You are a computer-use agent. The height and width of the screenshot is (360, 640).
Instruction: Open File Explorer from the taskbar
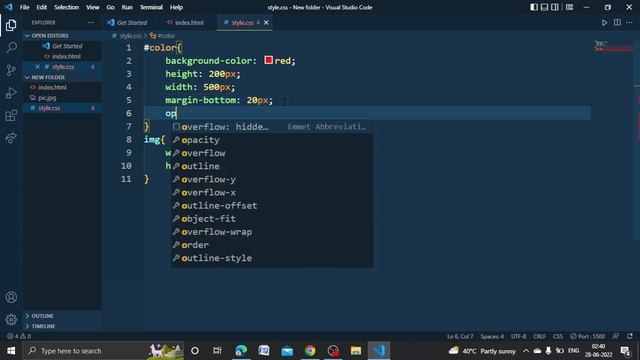click(x=356, y=351)
